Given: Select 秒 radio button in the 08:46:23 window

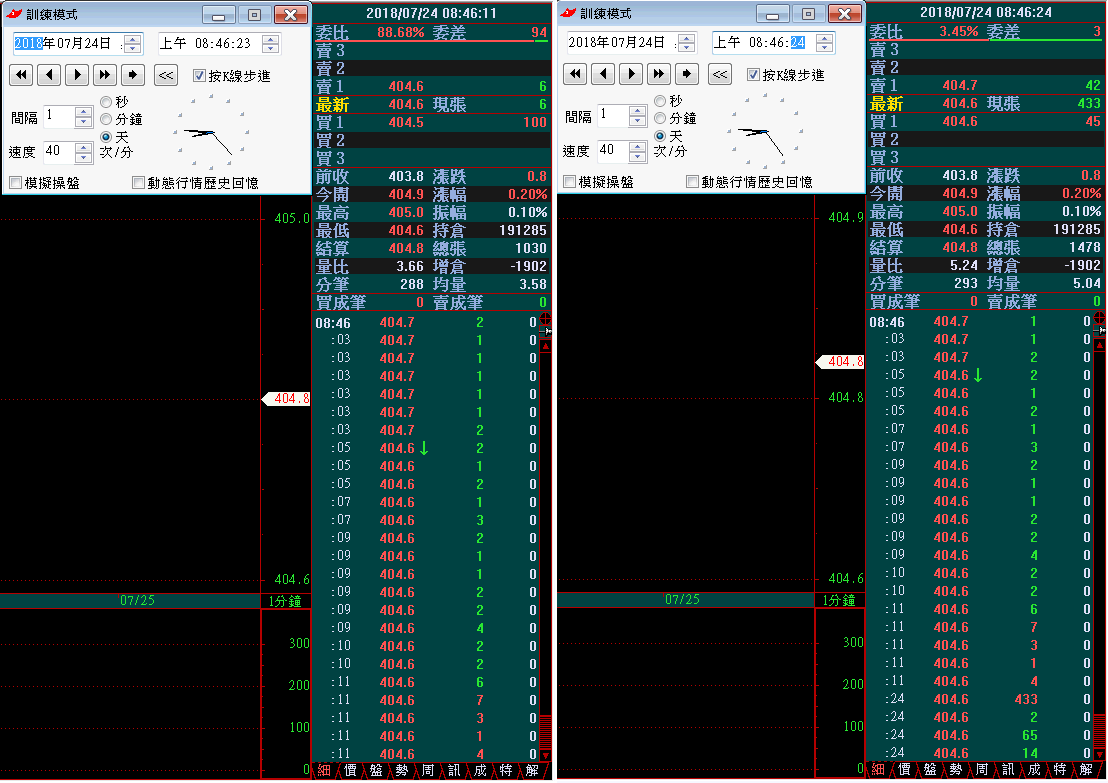Looking at the screenshot, I should [106, 102].
